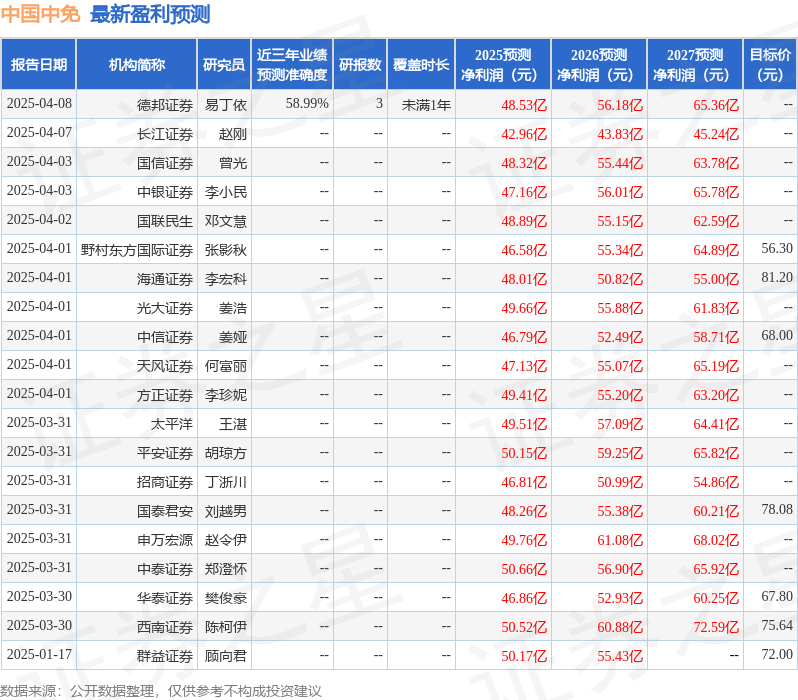Click the 覆盖时长 column header
798x700 pixels.
tap(421, 65)
